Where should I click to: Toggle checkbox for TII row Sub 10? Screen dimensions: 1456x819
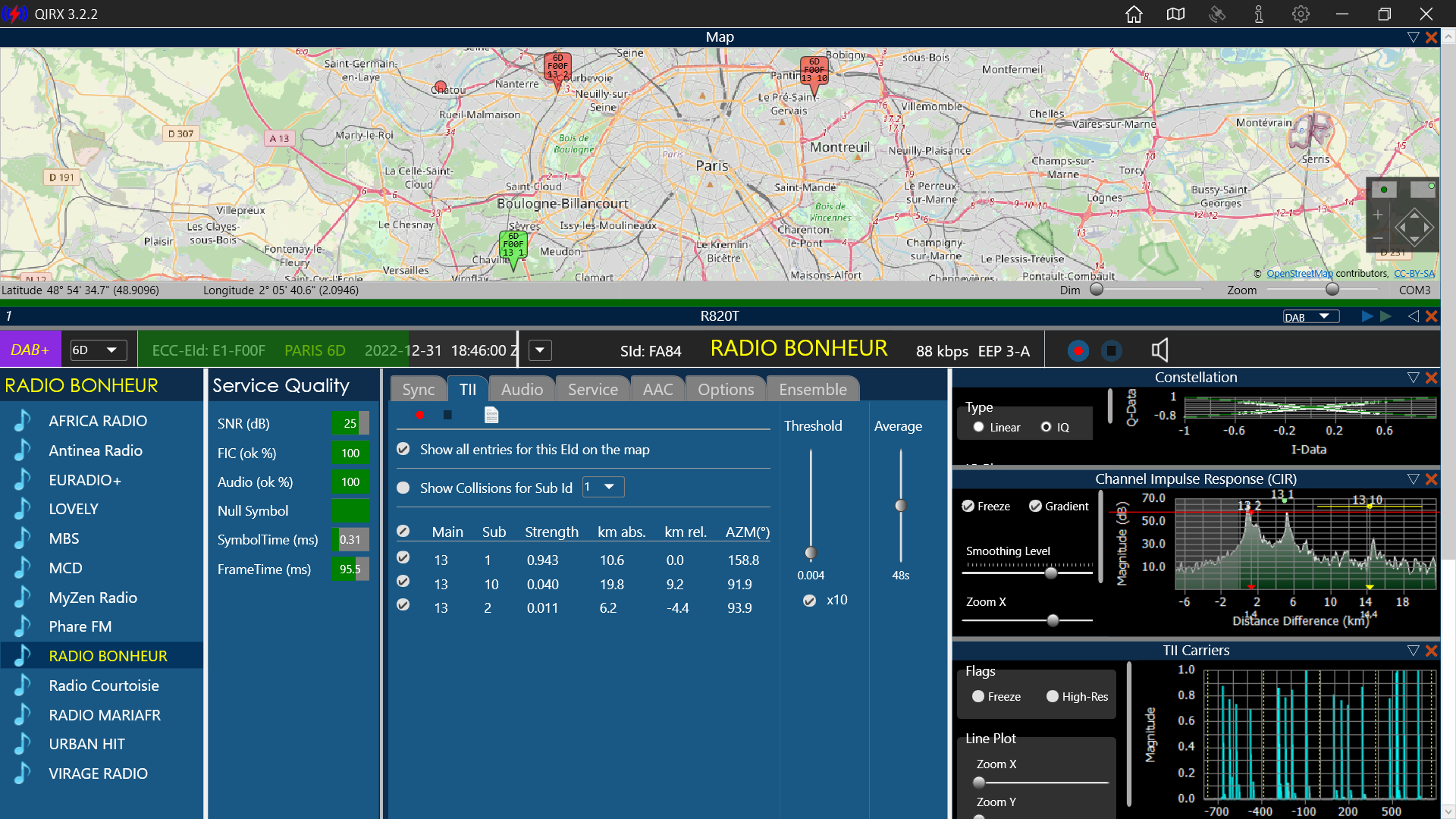coord(403,582)
